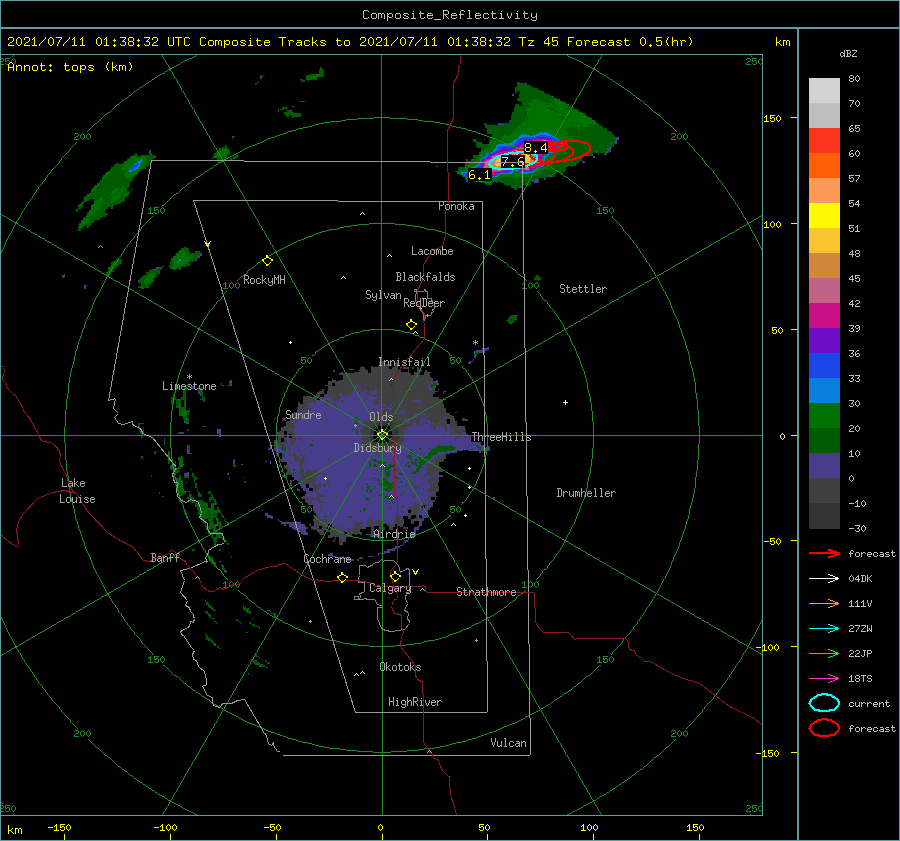Click the storm top label 8.4
Screen dimensions: 900x841
point(536,148)
